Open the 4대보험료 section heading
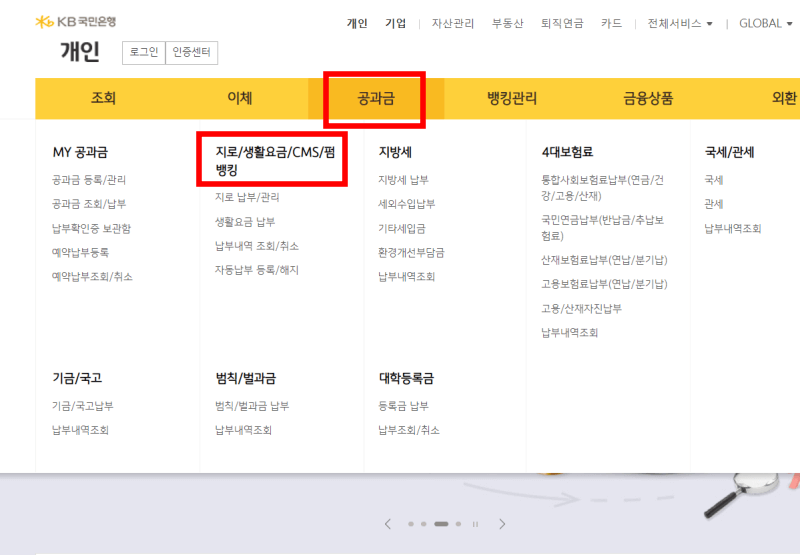Image resolution: width=800 pixels, height=555 pixels. point(567,152)
